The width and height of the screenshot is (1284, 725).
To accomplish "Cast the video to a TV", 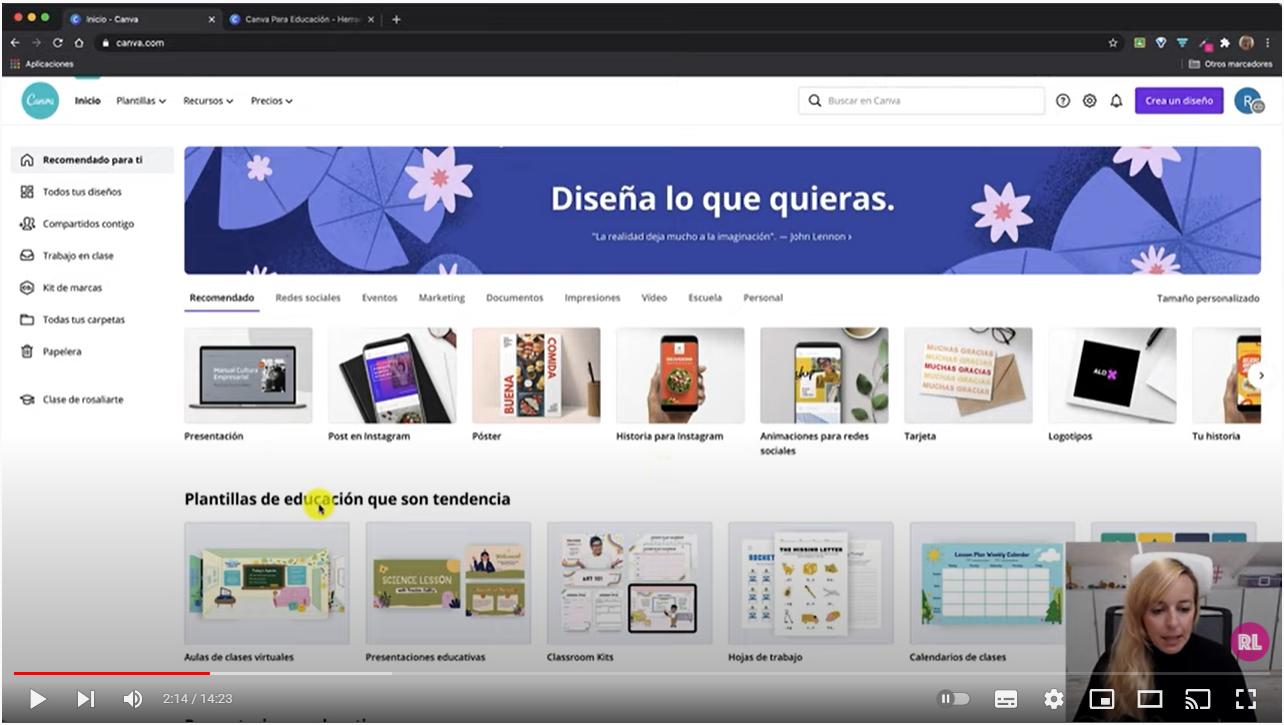I will click(1197, 699).
